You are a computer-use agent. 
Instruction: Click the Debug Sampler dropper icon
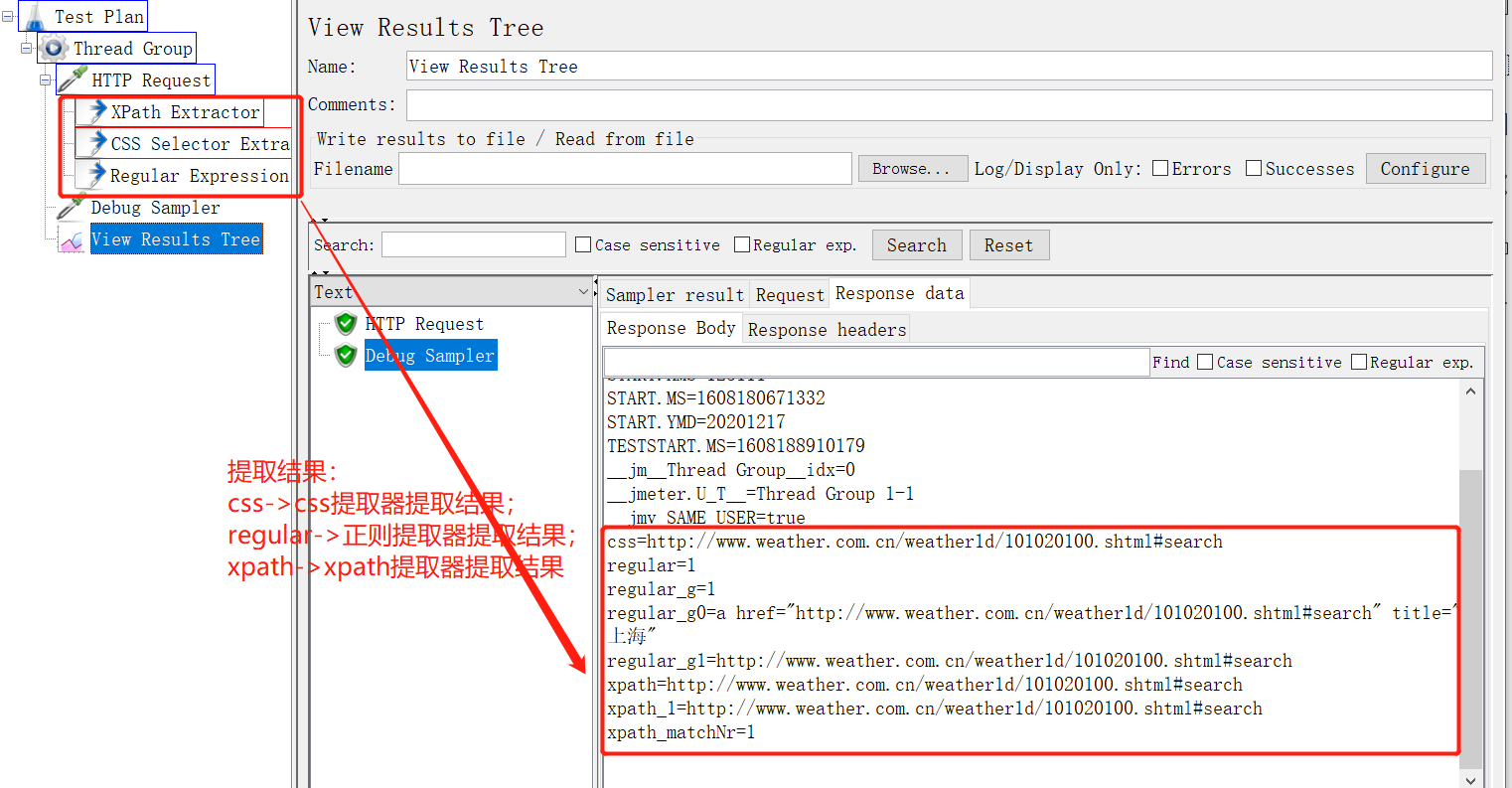click(70, 207)
